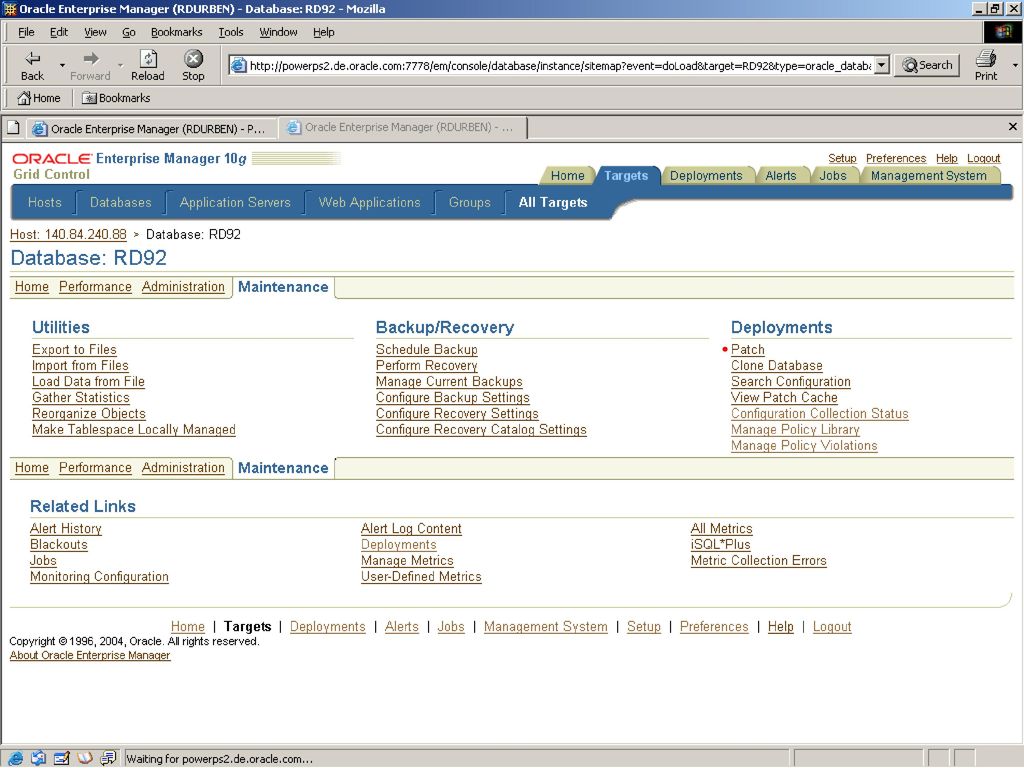Open the Back button history dropdown
The width and height of the screenshot is (1024, 768).
pos(62,65)
